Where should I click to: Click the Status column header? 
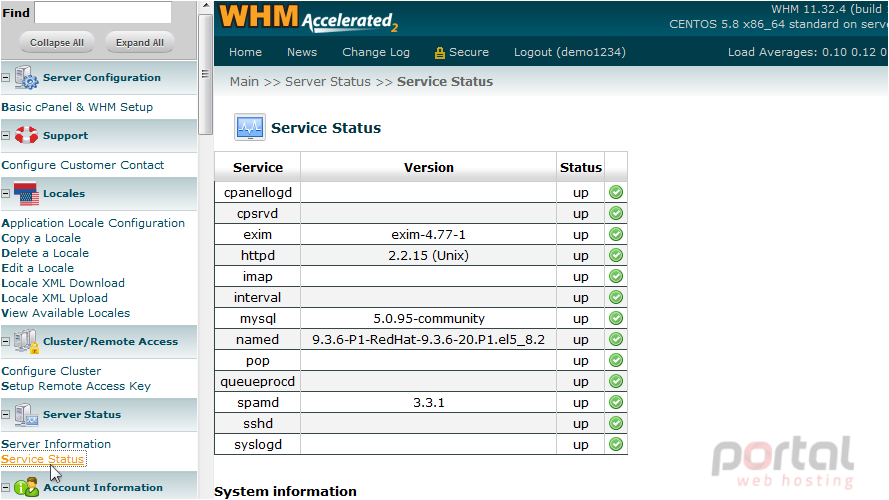(x=581, y=167)
